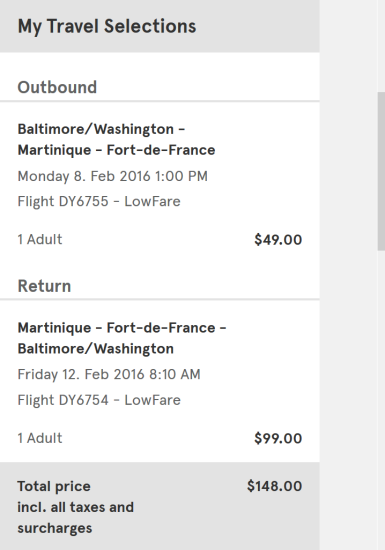The image size is (385, 550).
Task: Click the divider line under Outbound
Action: point(160,101)
